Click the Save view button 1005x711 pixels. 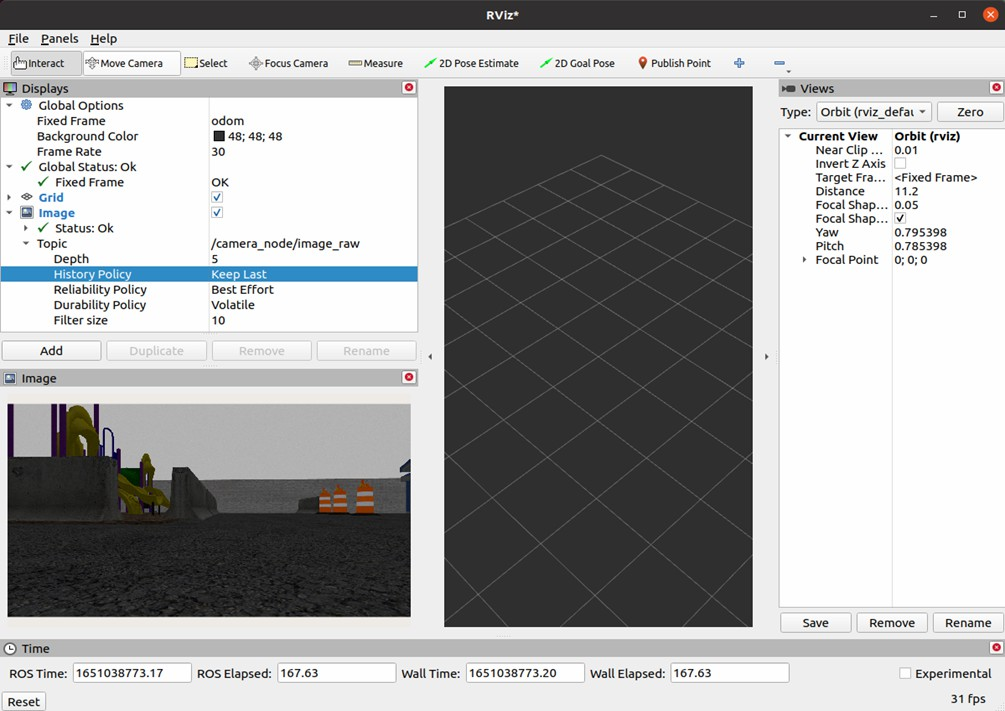click(x=815, y=623)
